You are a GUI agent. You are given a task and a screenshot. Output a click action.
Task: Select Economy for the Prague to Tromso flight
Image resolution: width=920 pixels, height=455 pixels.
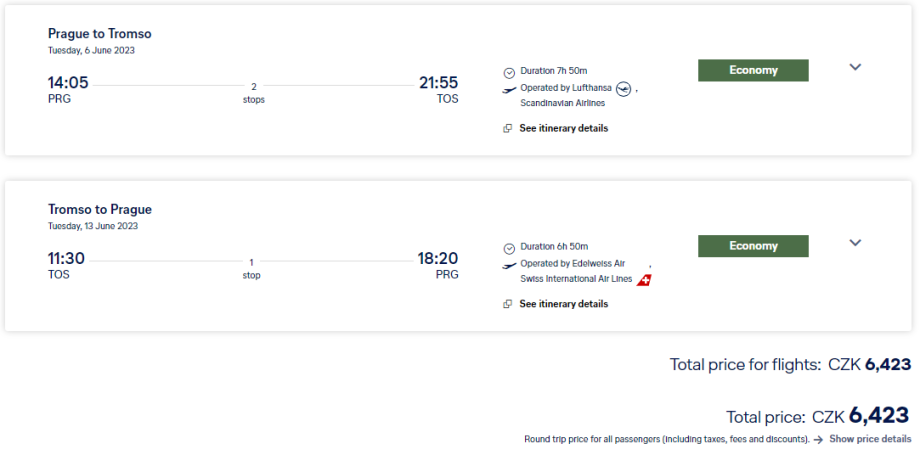pyautogui.click(x=753, y=70)
